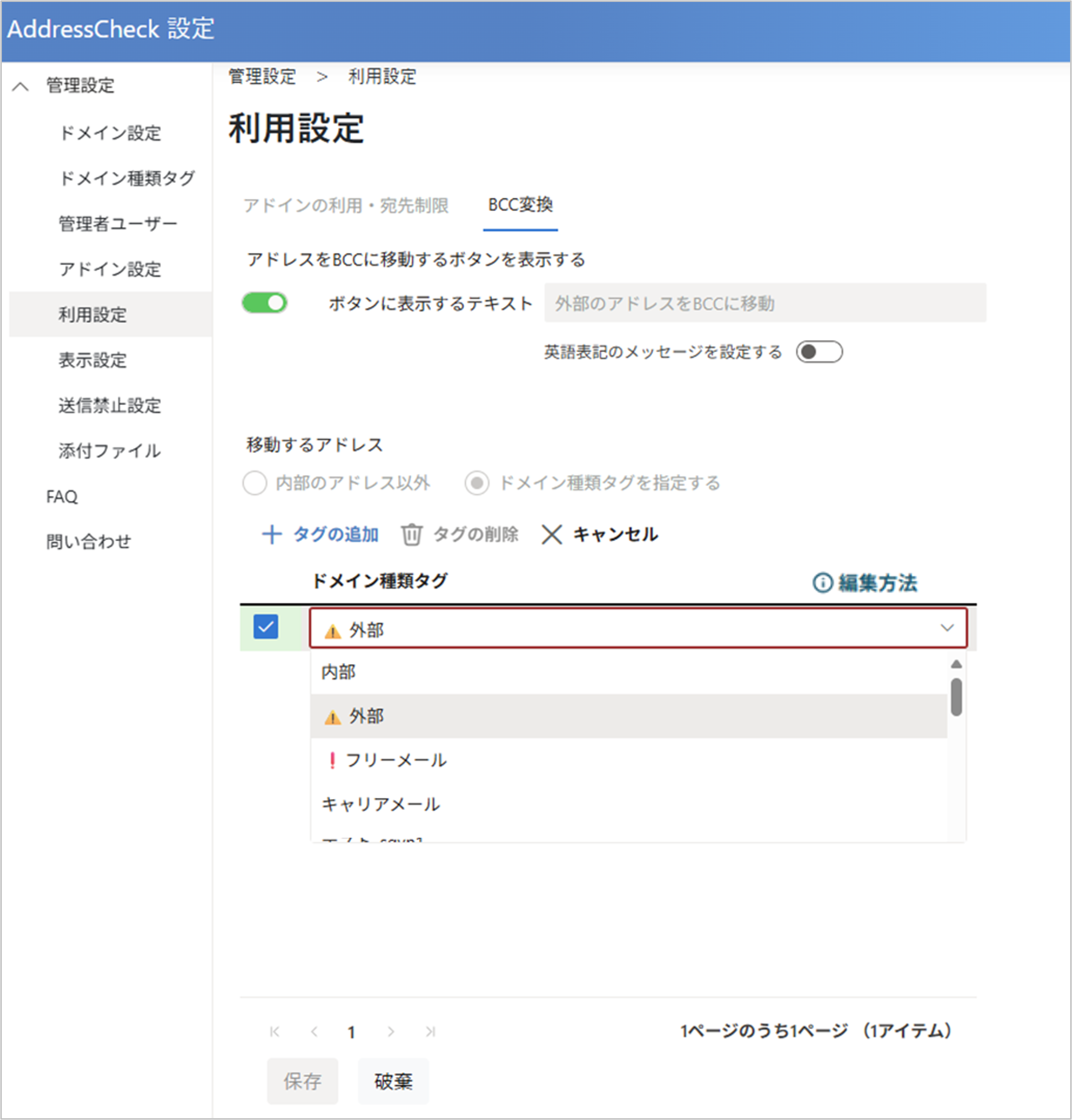The height and width of the screenshot is (1120, 1072).
Task: Go to next page arrow
Action: click(391, 1031)
